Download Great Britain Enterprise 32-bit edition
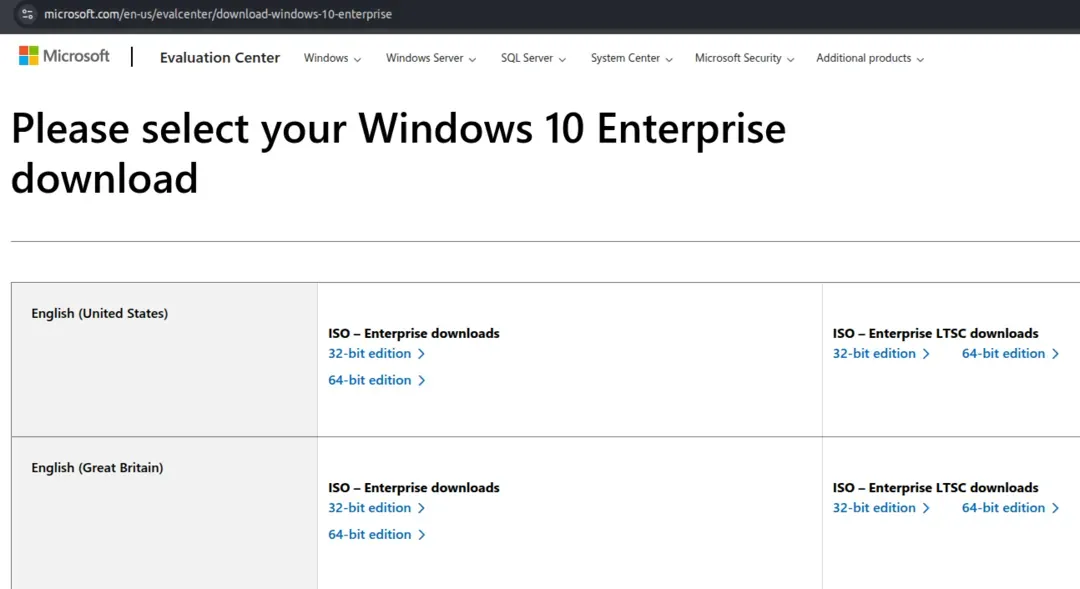The image size is (1080, 589). [376, 508]
